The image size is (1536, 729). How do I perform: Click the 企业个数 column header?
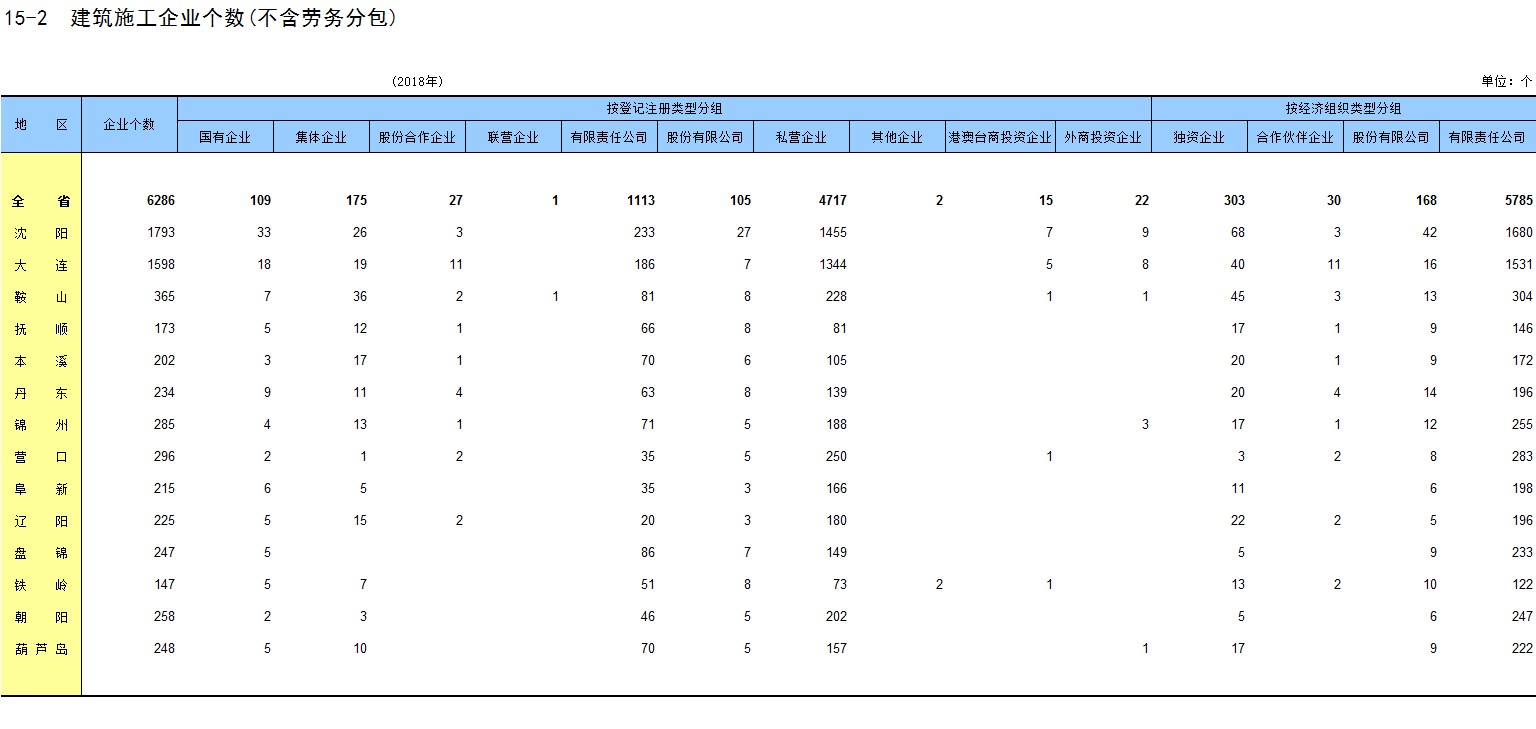(x=129, y=124)
